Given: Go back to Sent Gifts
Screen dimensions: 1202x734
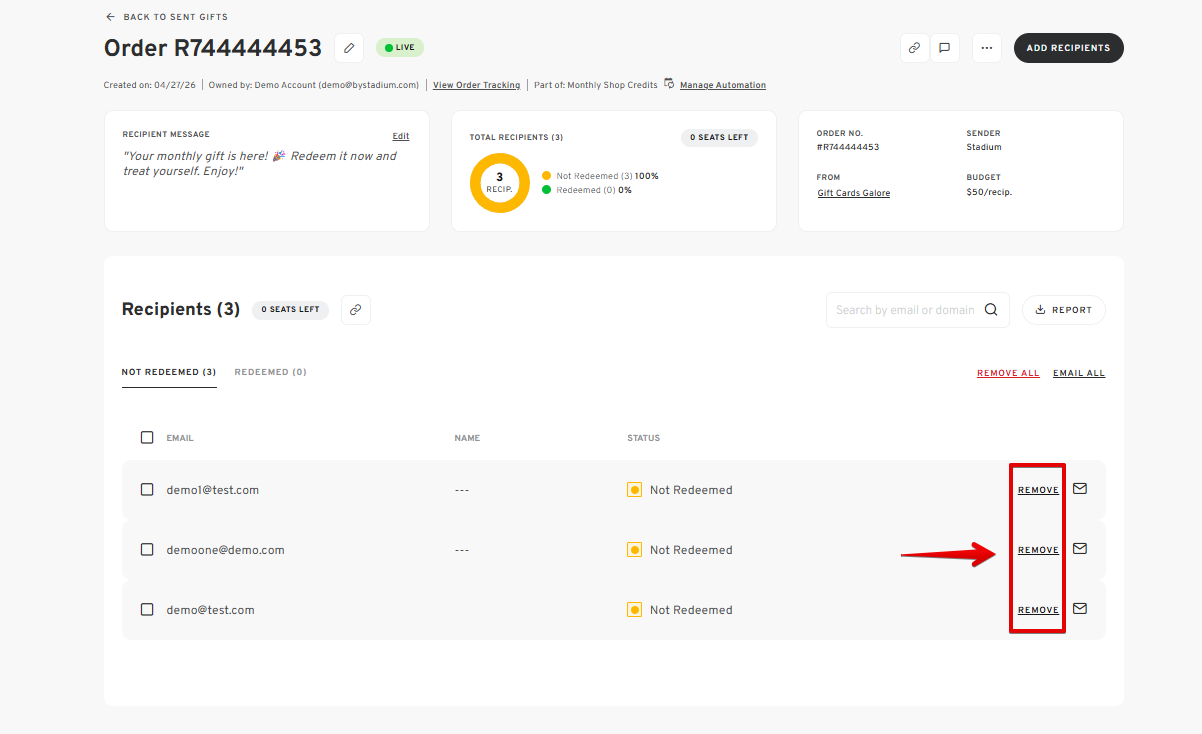Looking at the screenshot, I should click(x=166, y=17).
